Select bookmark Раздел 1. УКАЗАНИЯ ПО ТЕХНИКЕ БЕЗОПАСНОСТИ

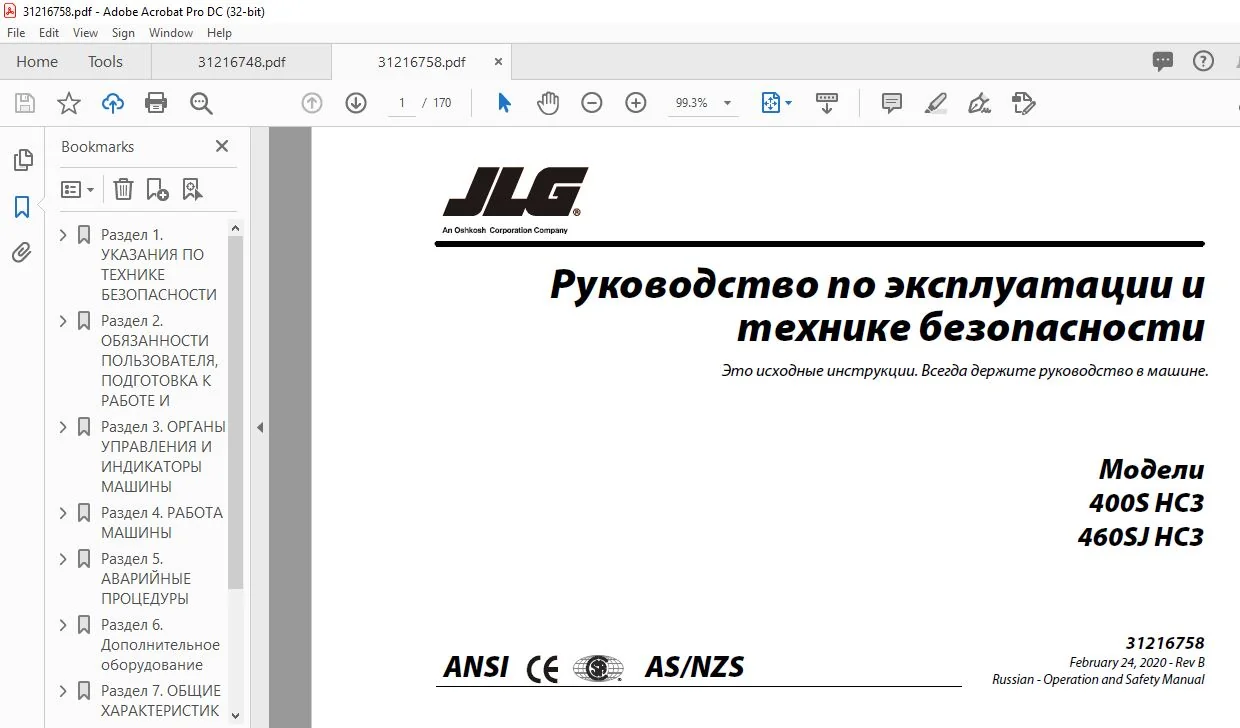(159, 264)
